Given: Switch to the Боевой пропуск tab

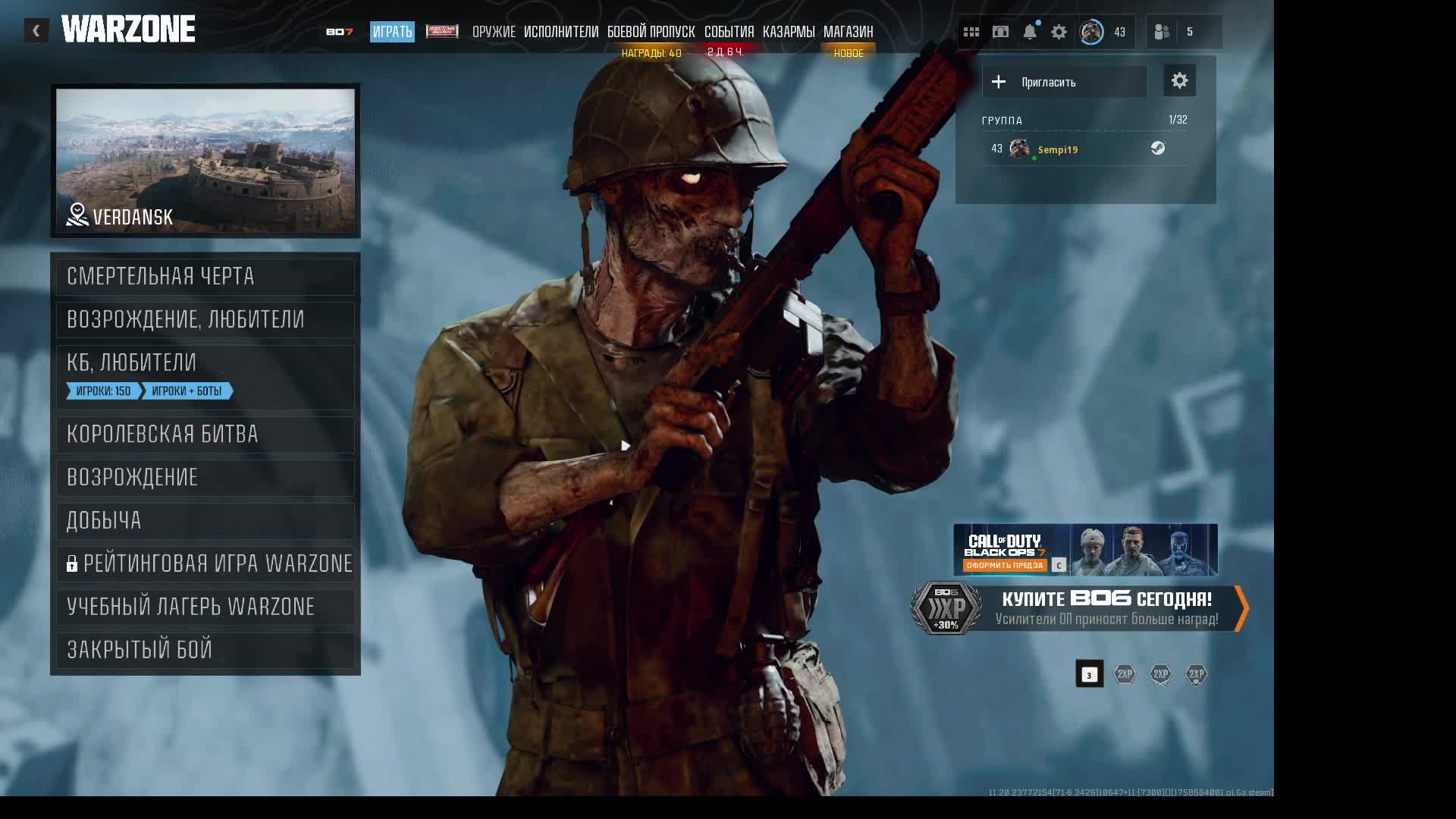Looking at the screenshot, I should 651,32.
